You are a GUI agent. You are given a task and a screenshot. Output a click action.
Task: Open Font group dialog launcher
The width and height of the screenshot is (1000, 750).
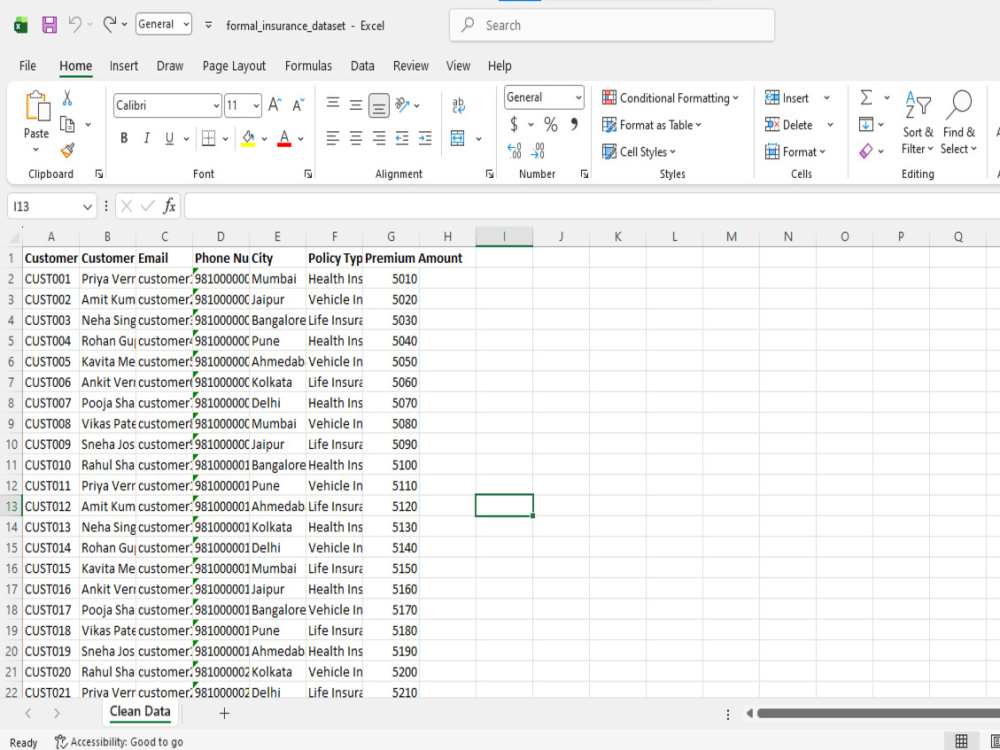click(308, 173)
